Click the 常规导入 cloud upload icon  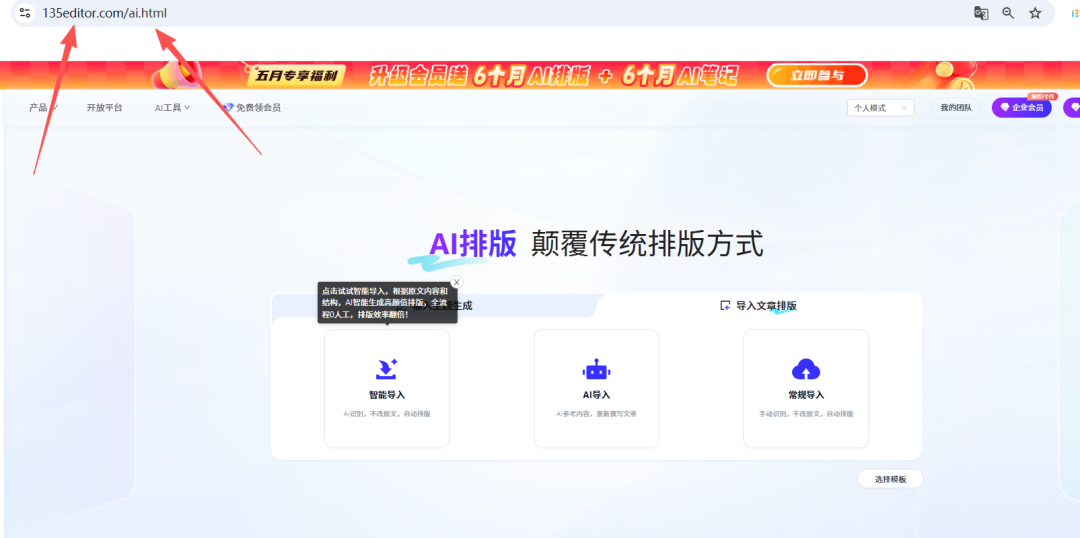point(806,370)
